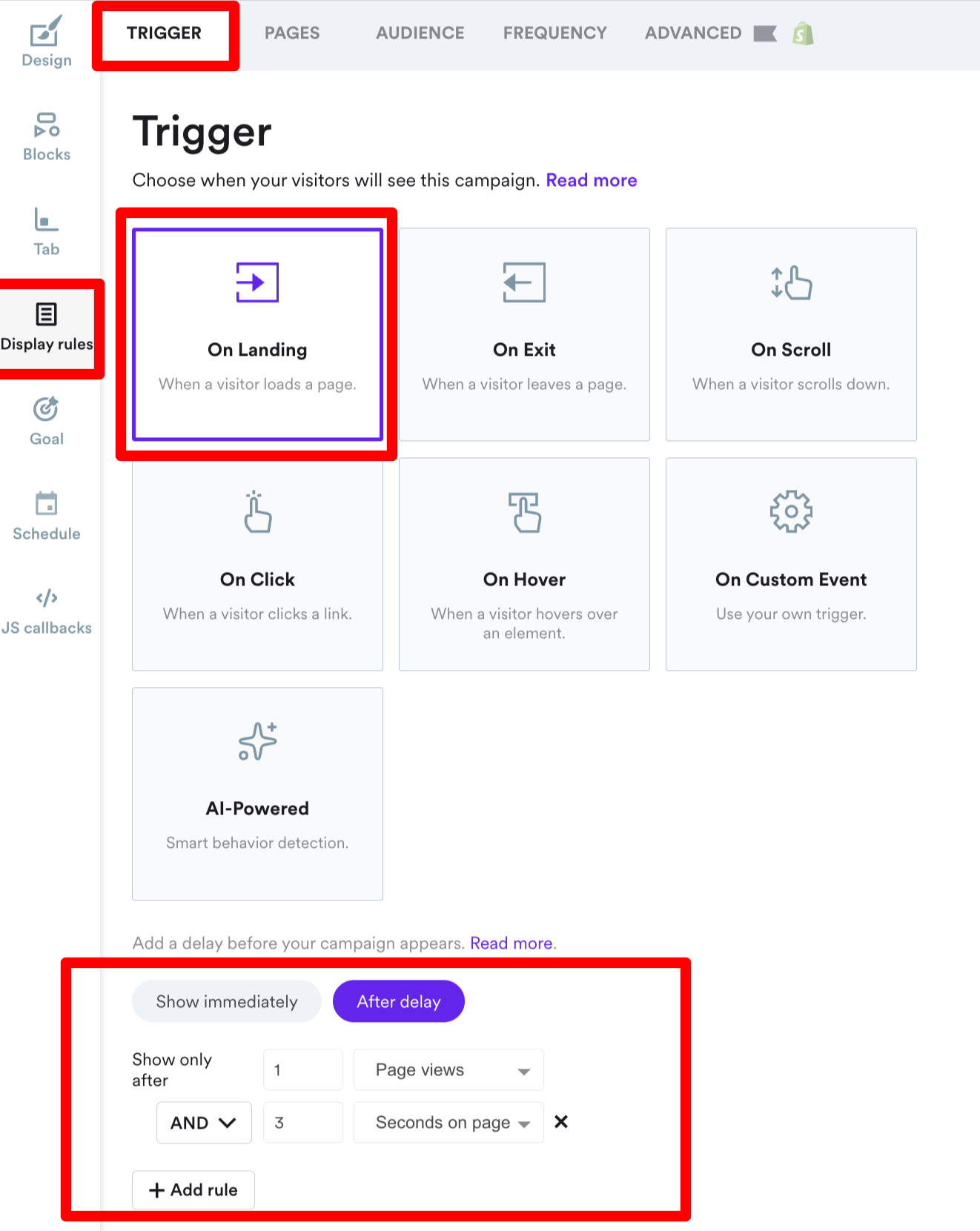Click the Shopify bag icon

803,33
